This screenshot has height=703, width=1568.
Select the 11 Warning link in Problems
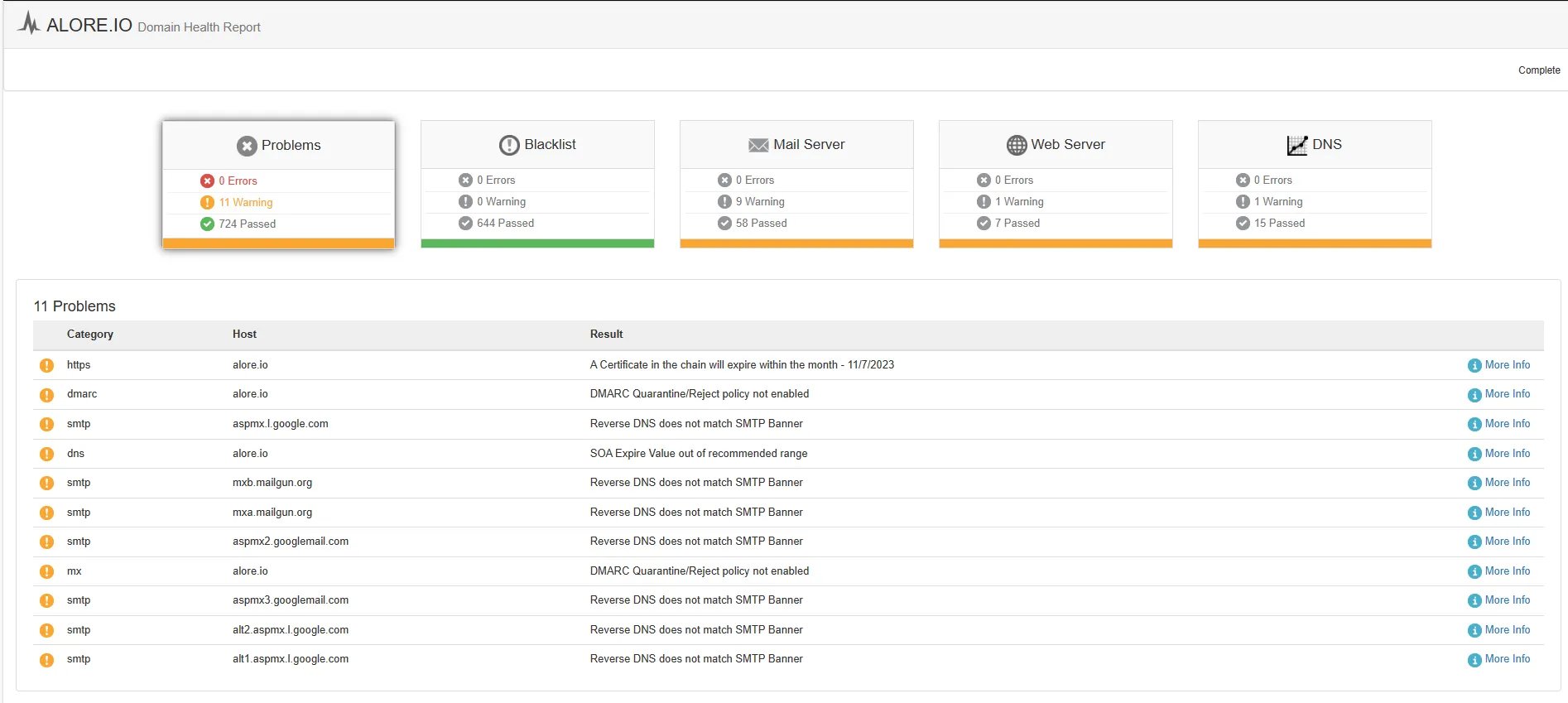[246, 202]
